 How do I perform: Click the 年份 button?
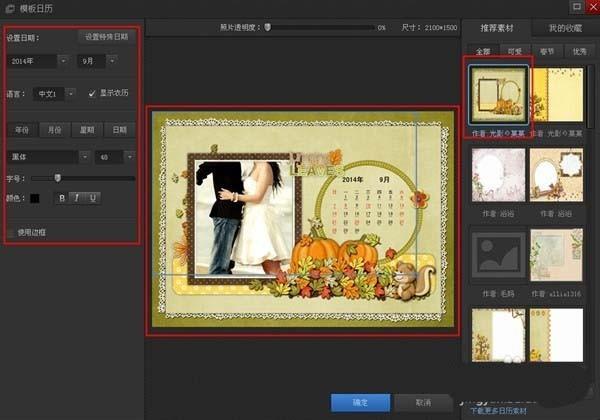[22, 130]
